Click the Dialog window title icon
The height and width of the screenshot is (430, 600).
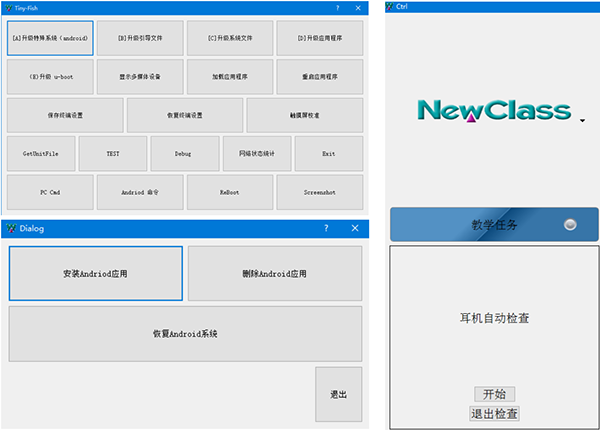click(x=11, y=228)
